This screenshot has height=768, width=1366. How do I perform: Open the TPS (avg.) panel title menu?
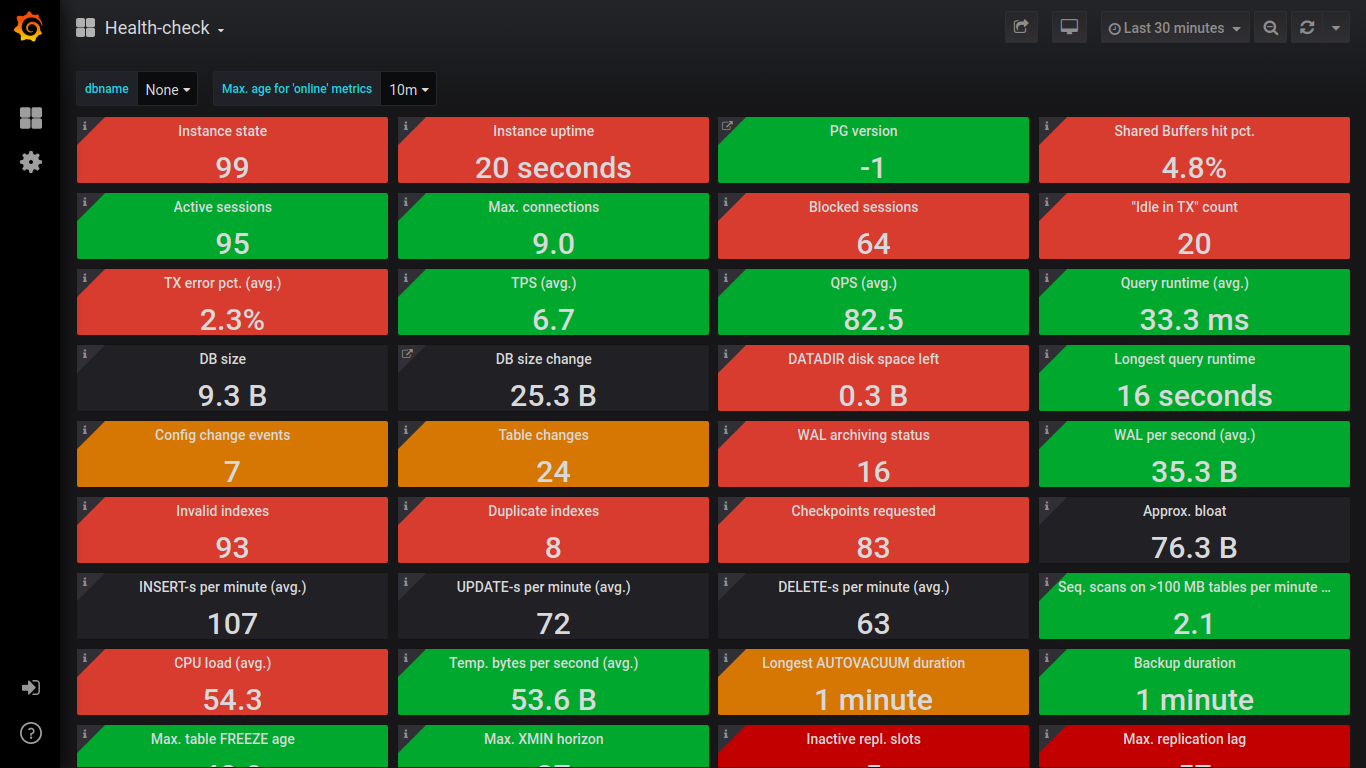543,283
